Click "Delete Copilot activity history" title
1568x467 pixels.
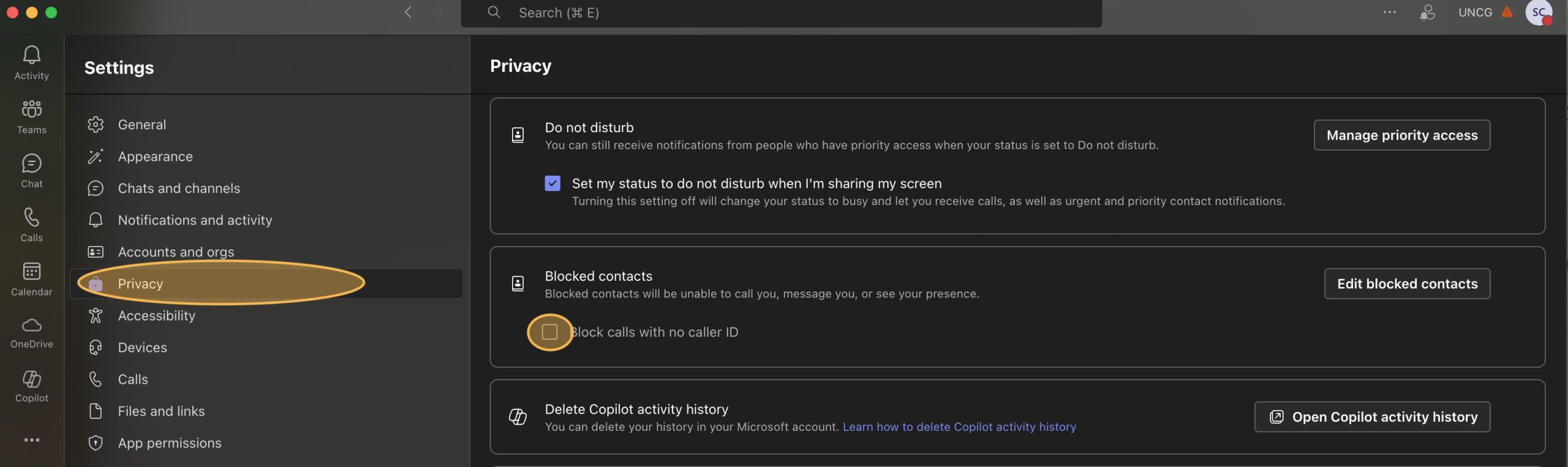[x=636, y=409]
